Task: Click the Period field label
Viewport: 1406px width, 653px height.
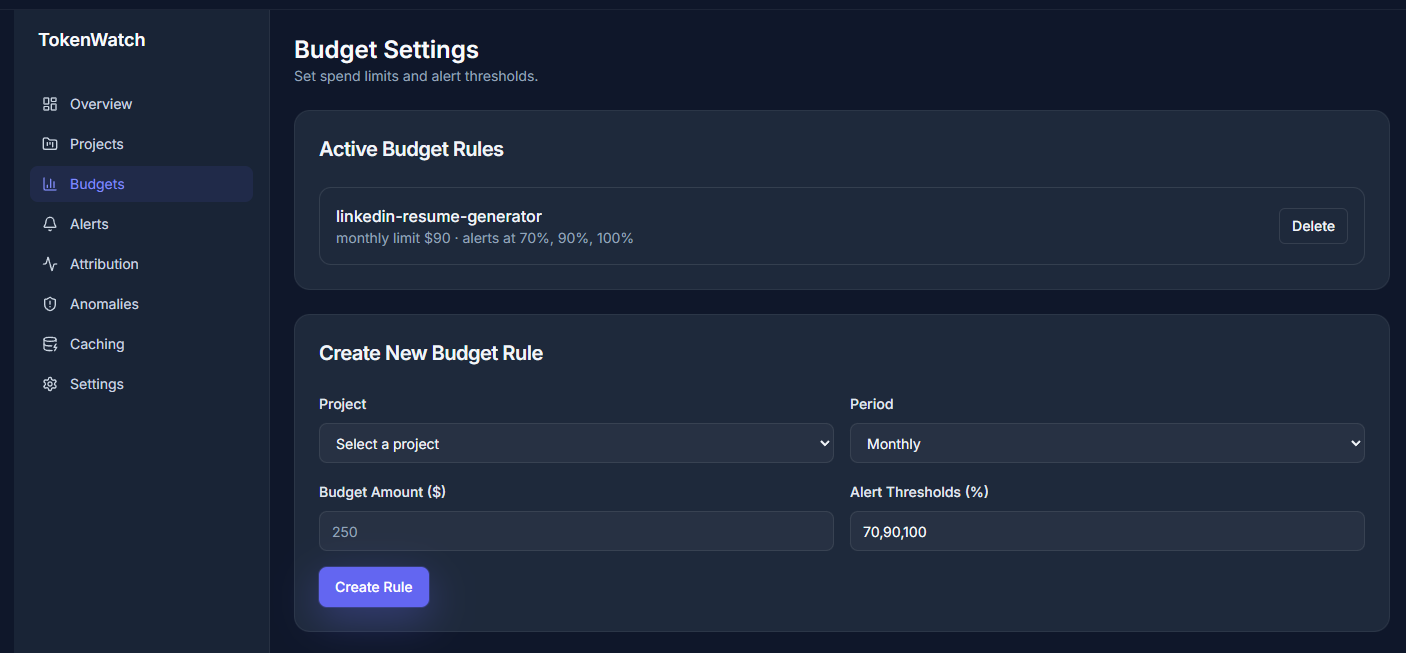Action: [872, 404]
